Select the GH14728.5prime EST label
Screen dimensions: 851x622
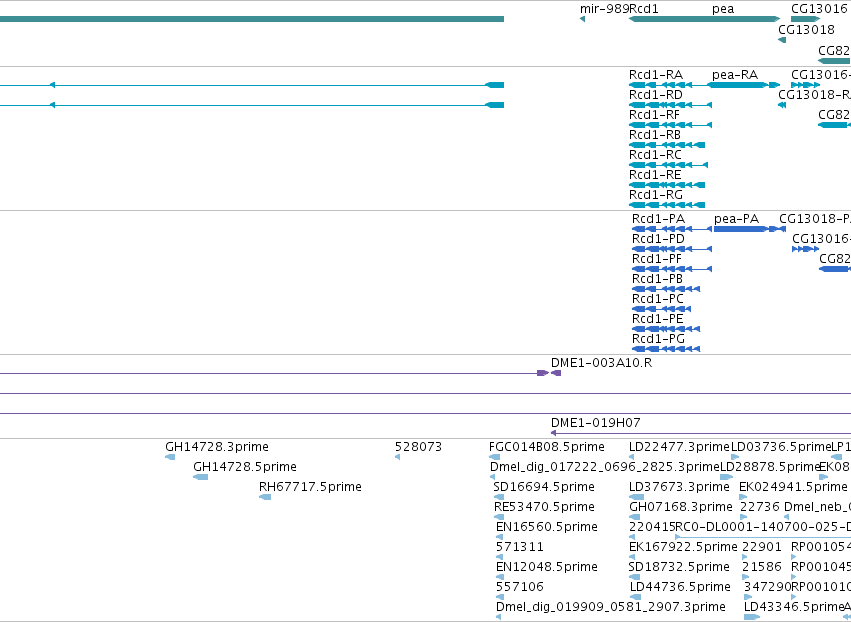tap(245, 467)
